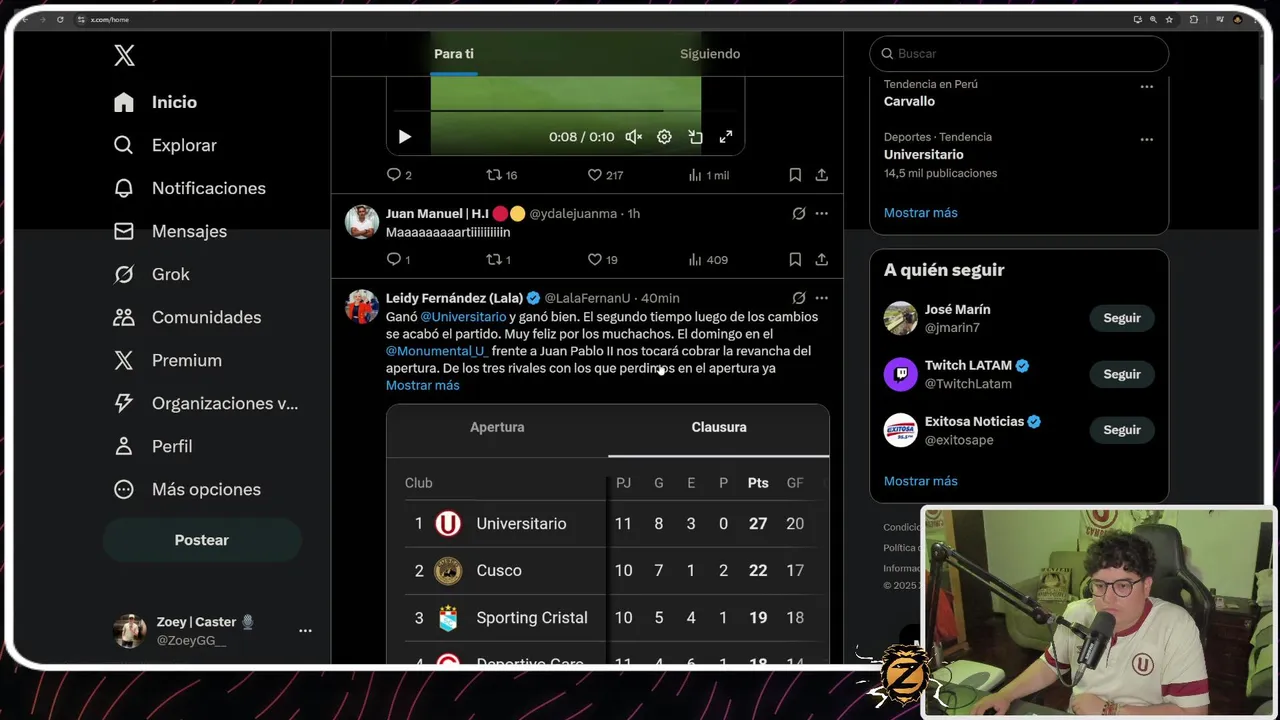Image resolution: width=1280 pixels, height=720 pixels.
Task: Open Inicio home in the sidebar
Action: (x=155, y=102)
